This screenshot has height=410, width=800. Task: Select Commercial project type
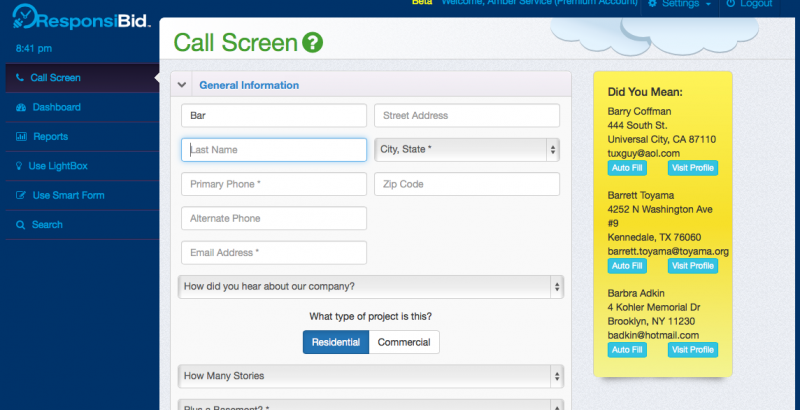coord(404,342)
